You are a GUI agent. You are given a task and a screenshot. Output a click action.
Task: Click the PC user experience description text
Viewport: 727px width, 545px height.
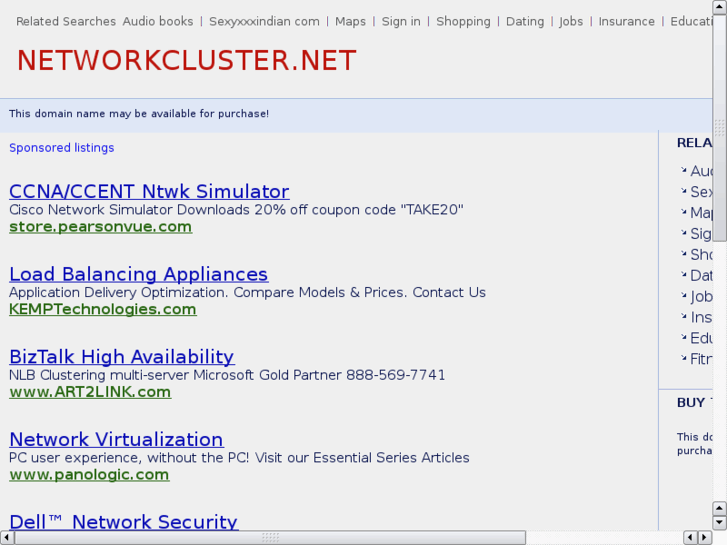pyautogui.click(x=239, y=458)
